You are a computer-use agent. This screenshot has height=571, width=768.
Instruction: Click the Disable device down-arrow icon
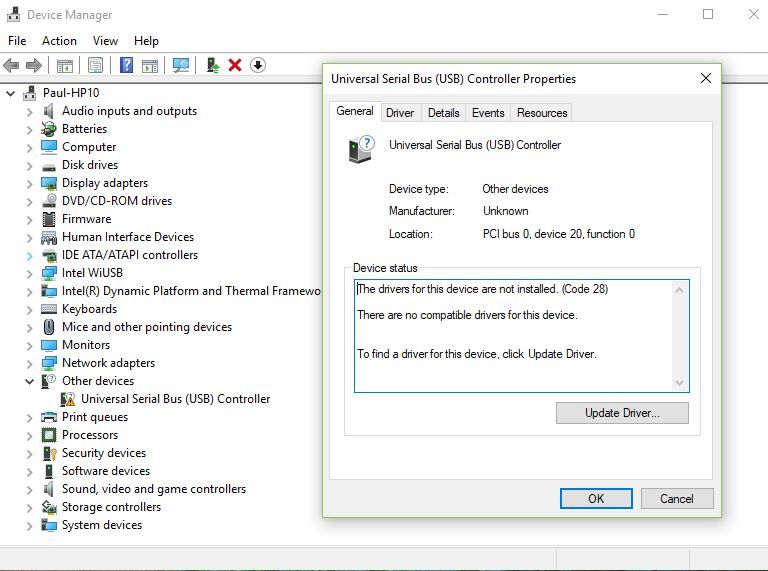click(x=258, y=65)
